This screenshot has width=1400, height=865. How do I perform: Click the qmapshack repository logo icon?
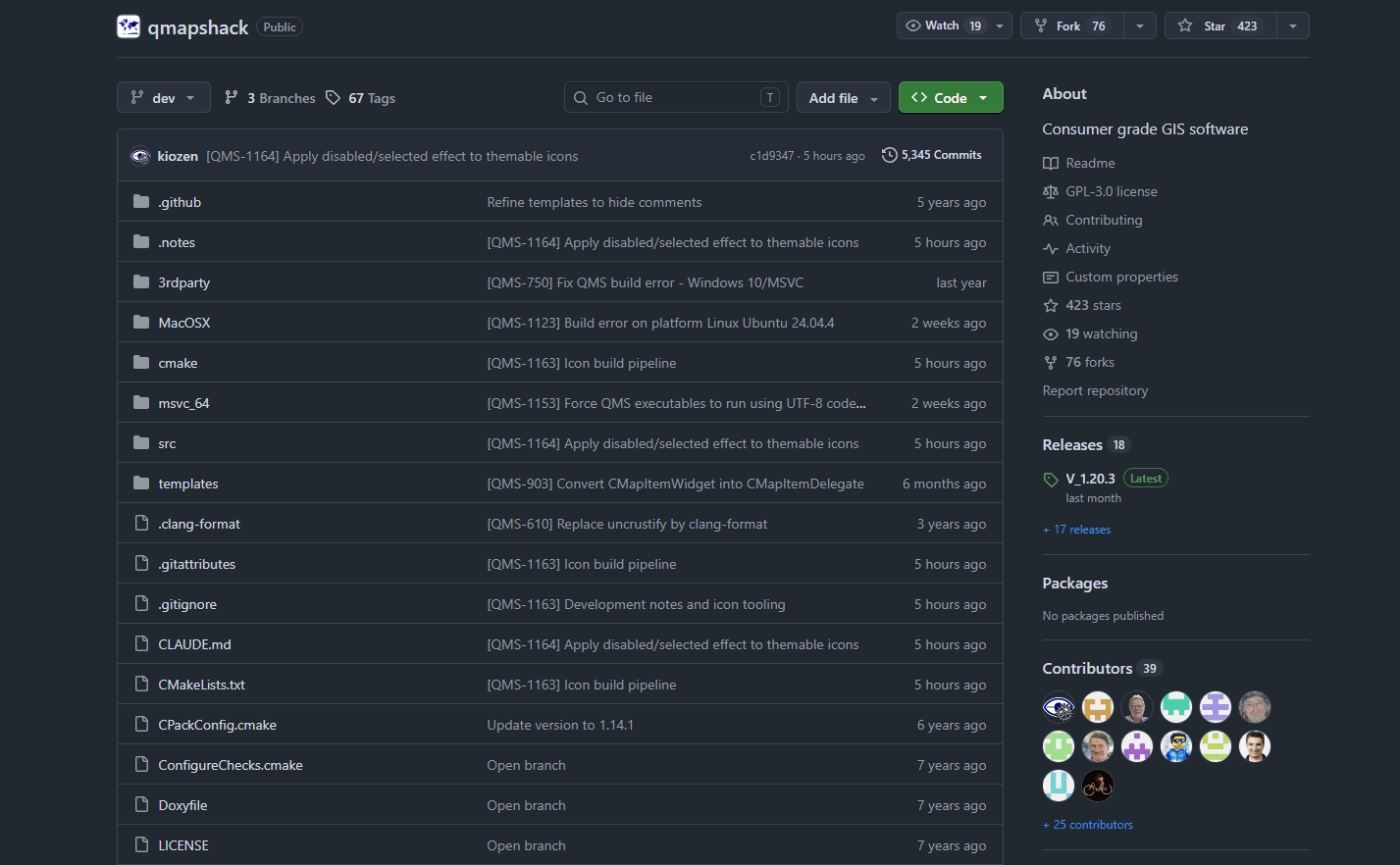(129, 26)
